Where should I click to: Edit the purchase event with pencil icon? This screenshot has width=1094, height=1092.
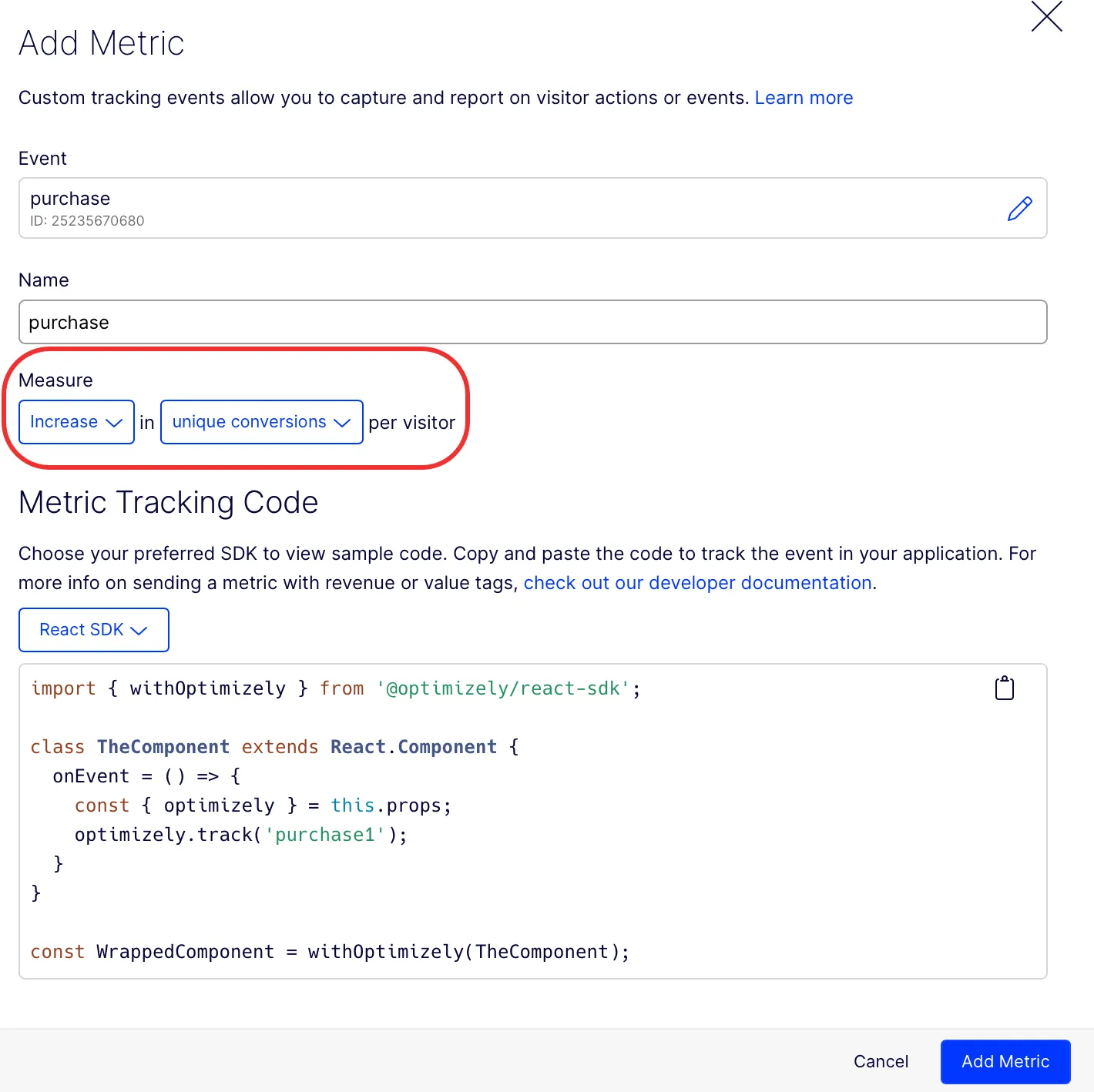1019,209
